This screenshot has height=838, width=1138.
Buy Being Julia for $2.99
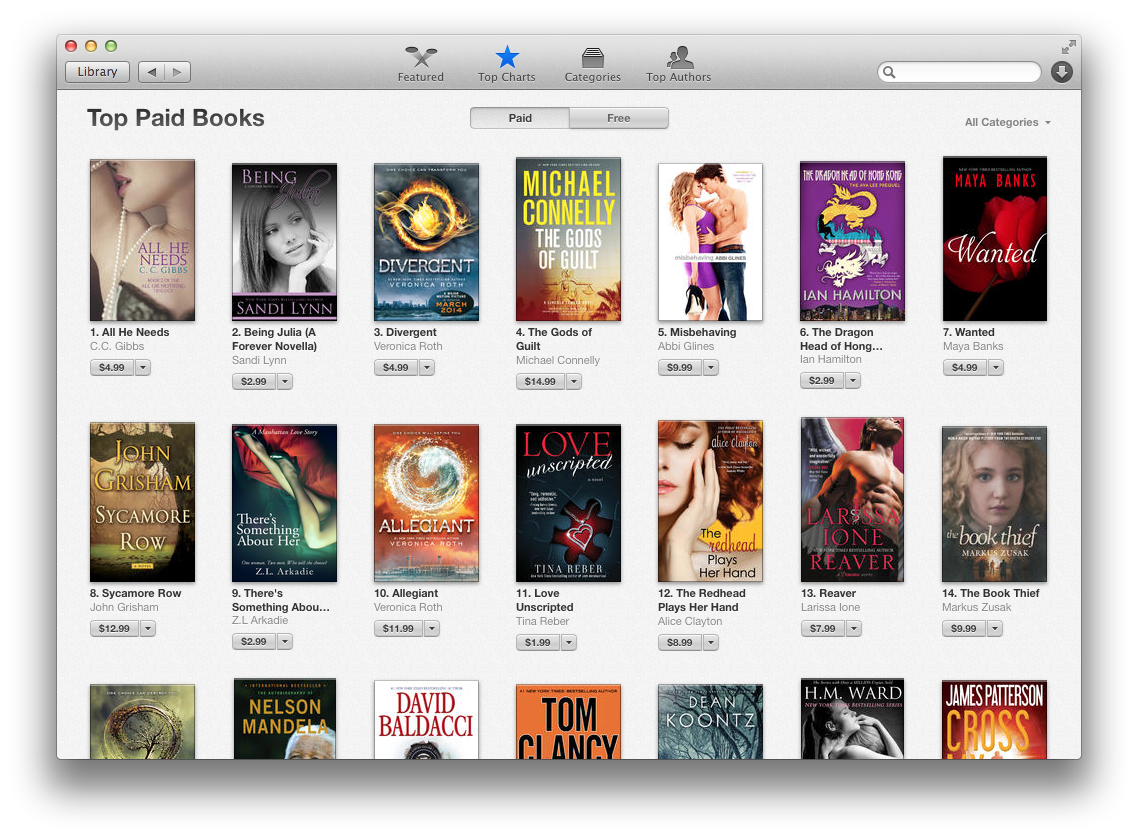(x=254, y=381)
